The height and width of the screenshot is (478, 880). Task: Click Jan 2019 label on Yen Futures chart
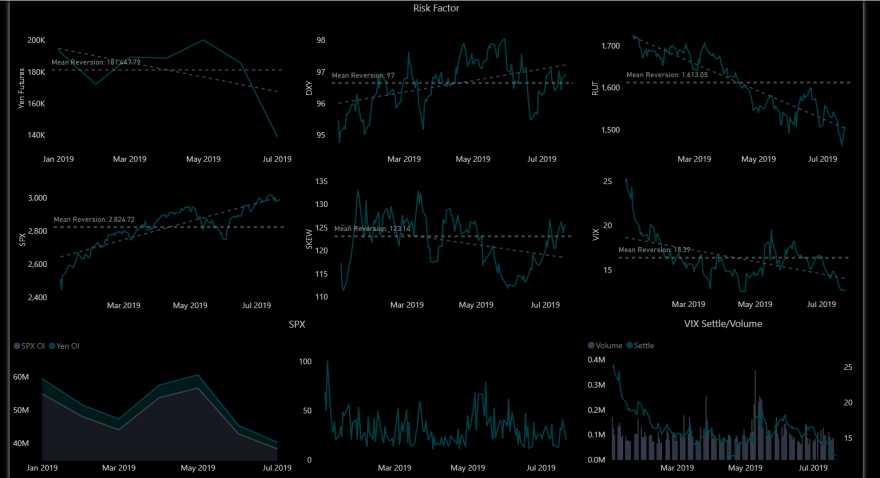58,159
